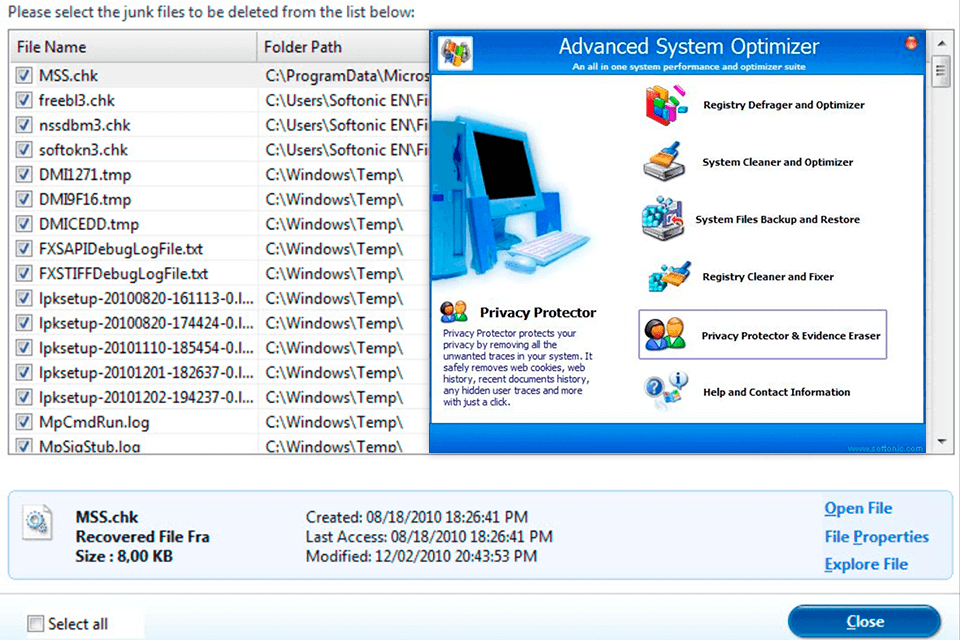The image size is (960, 640).
Task: Uncheck the DMI1271.tmp checkbox
Action: [x=24, y=175]
